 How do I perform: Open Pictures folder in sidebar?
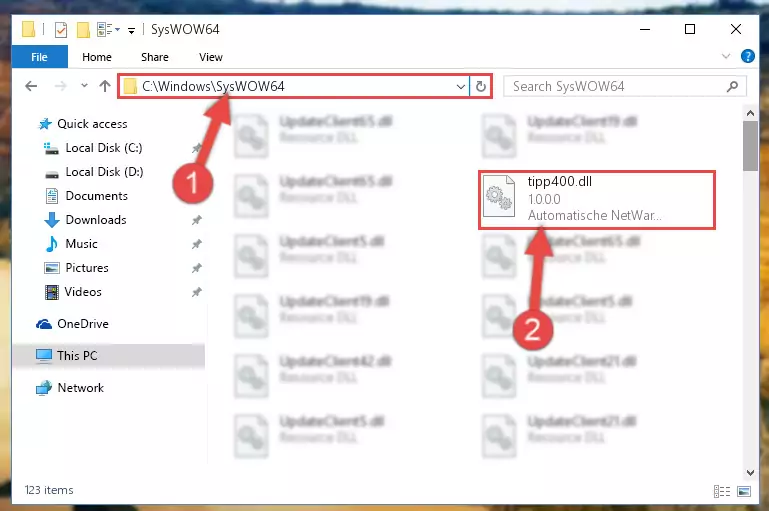coord(87,268)
